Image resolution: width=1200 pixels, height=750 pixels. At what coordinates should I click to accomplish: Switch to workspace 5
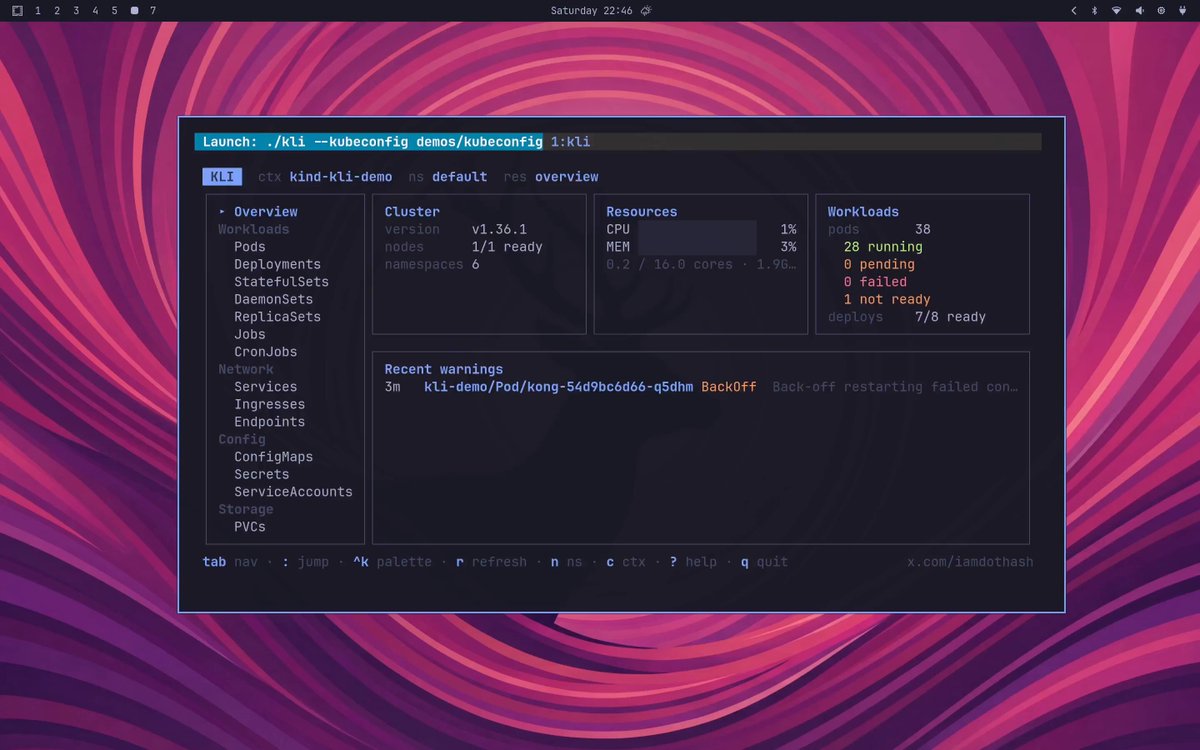coord(114,10)
